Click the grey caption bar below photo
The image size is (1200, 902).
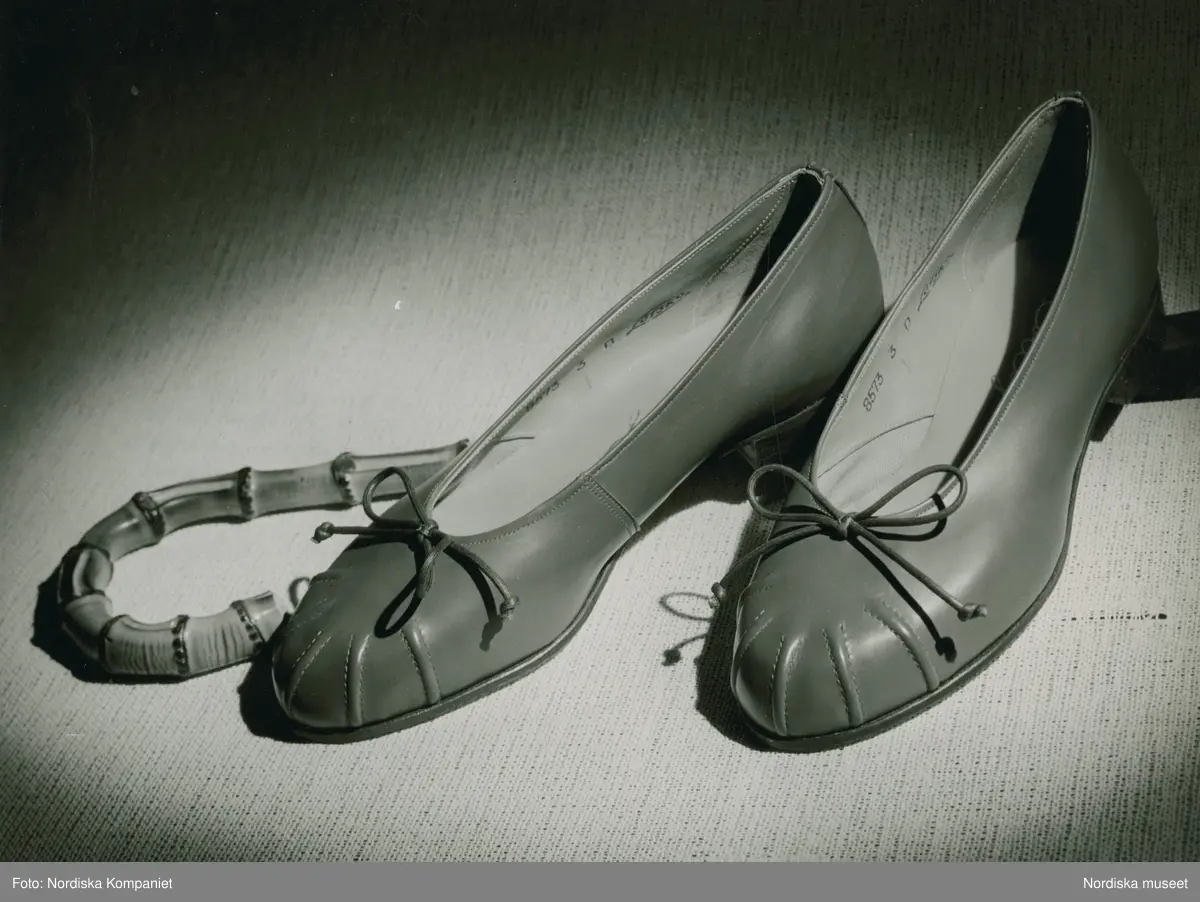click(600, 882)
